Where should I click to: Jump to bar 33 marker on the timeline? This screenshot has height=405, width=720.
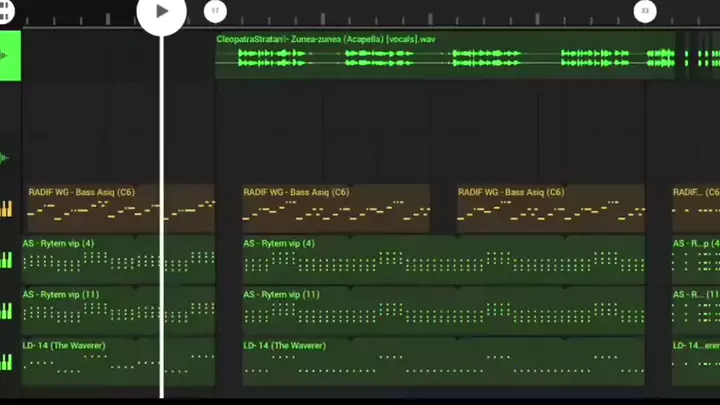pos(645,12)
